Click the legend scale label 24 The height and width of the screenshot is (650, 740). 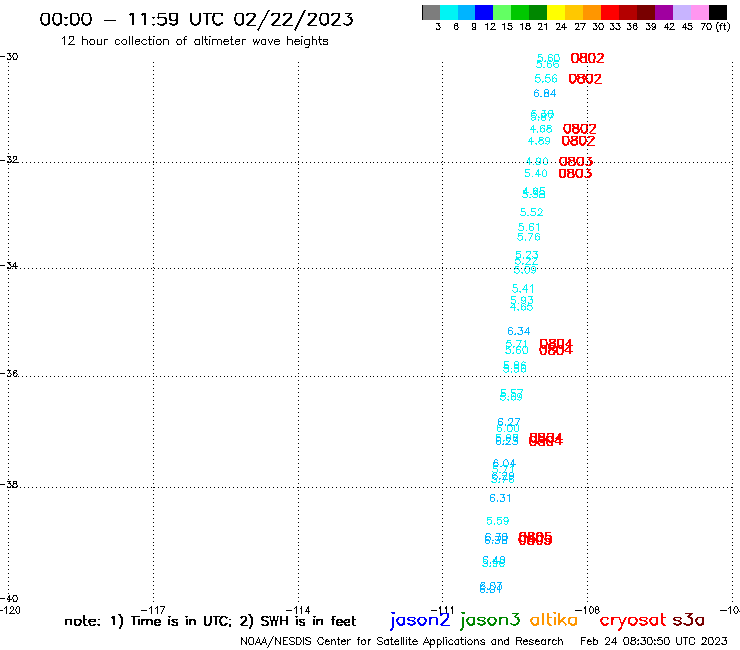(x=561, y=27)
